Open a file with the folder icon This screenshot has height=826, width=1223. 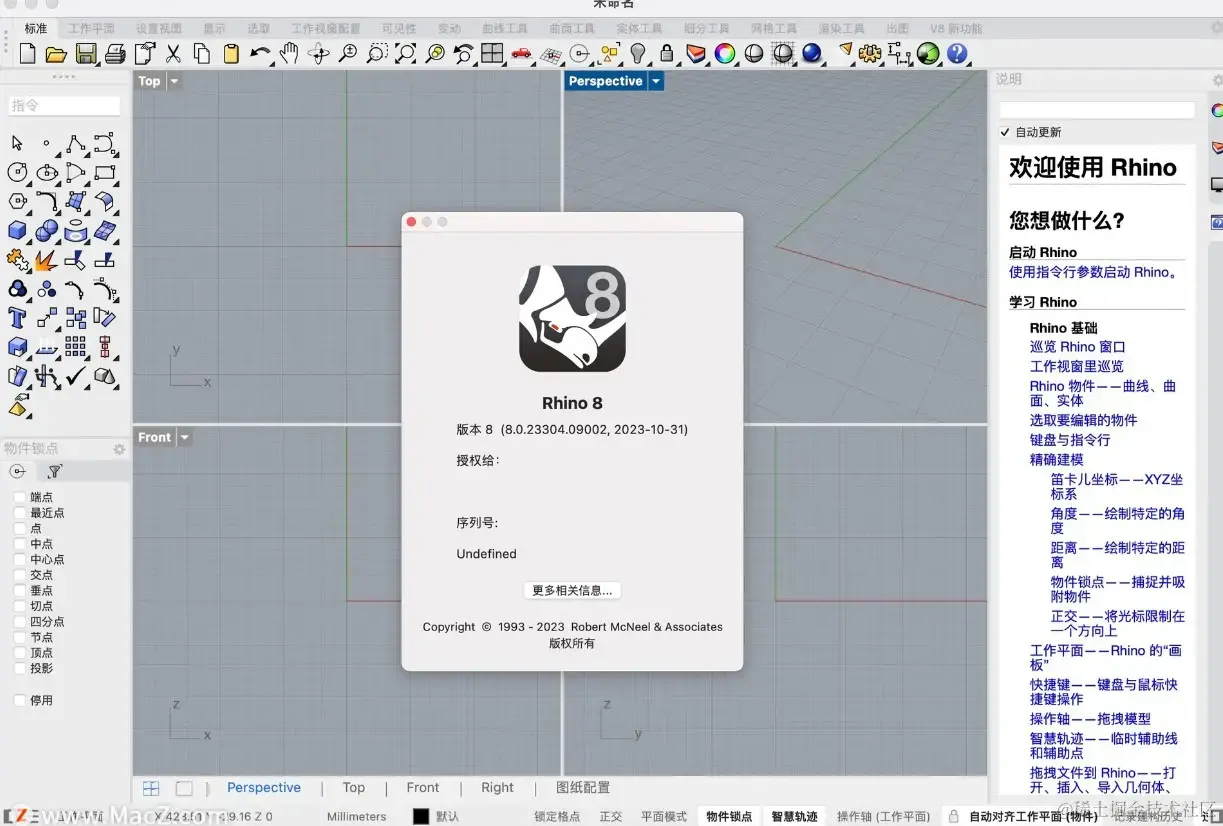pyautogui.click(x=56, y=53)
